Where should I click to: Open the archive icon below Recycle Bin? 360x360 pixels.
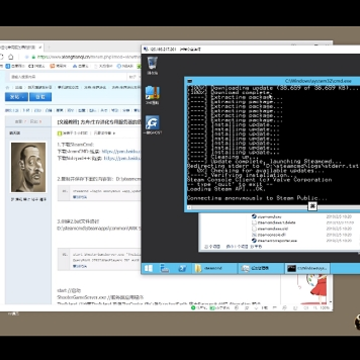[152, 95]
